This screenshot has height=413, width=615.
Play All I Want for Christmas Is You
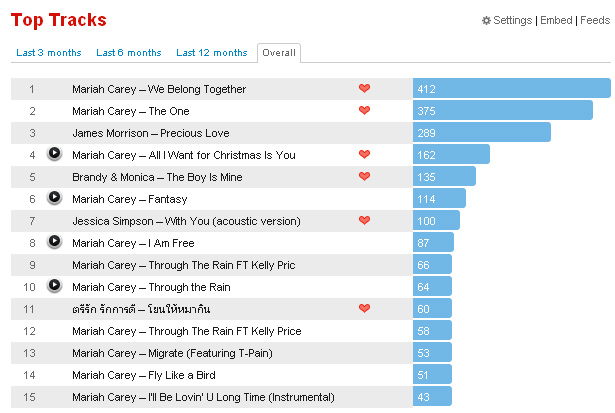55,153
